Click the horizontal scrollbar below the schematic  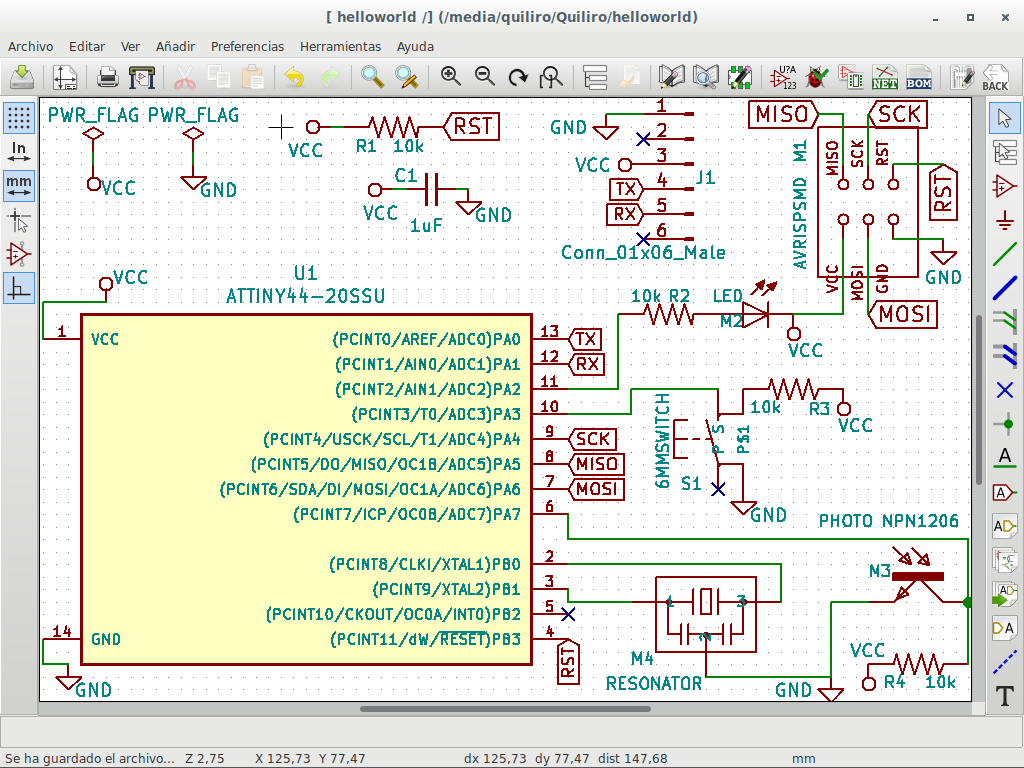[505, 709]
